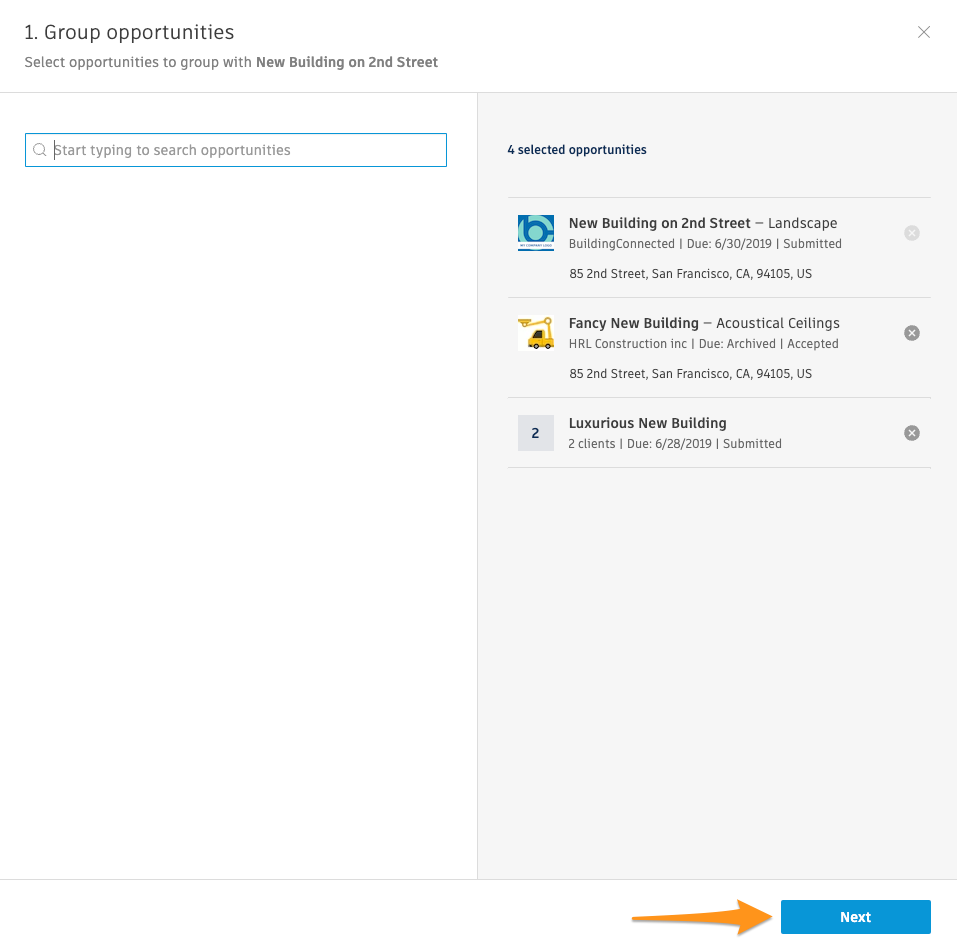Screen dimensions: 957x952
Task: Remove Luxurious New Building from selected opportunities
Action: coord(912,433)
